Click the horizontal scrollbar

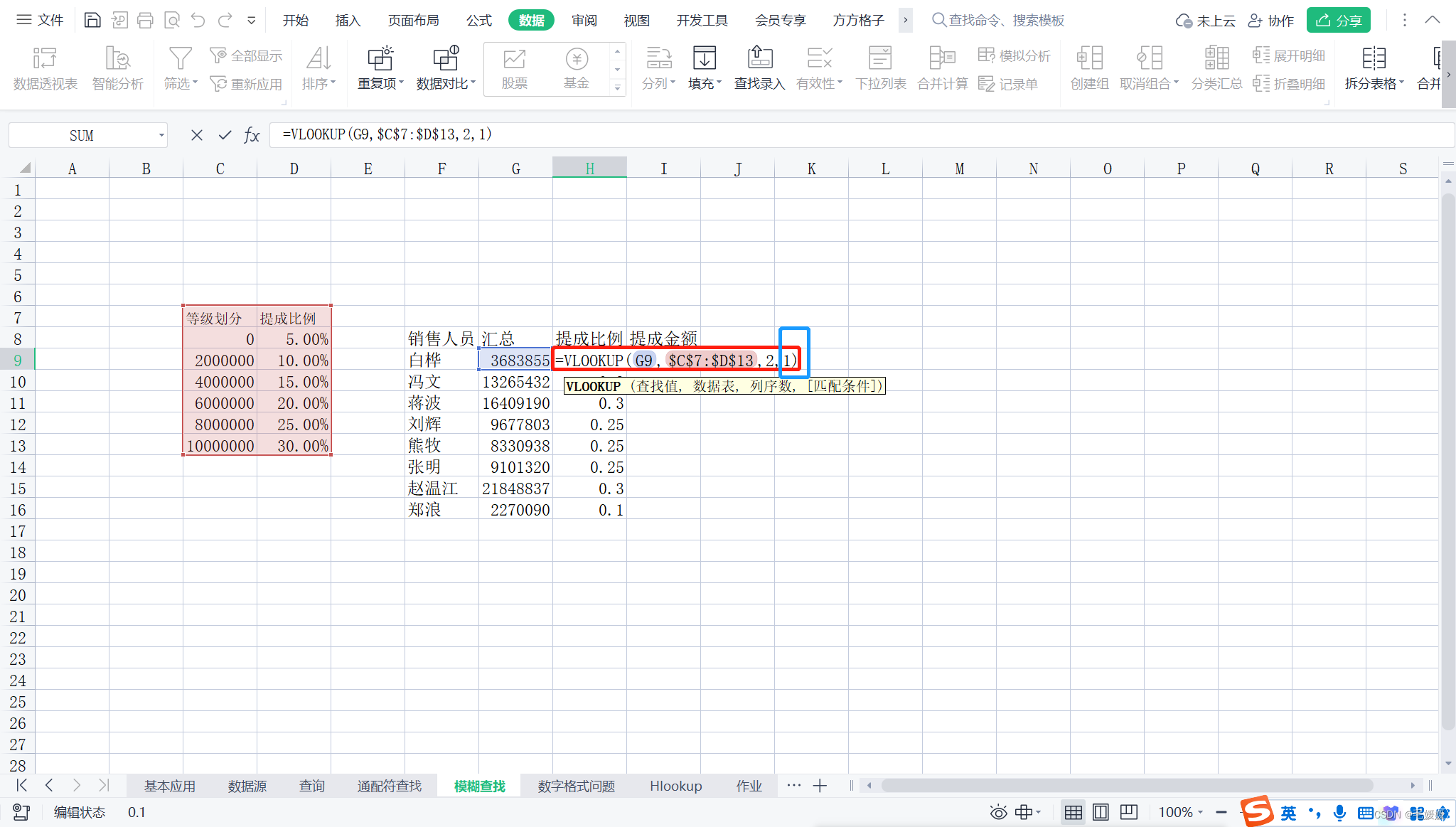pyautogui.click(x=1127, y=785)
